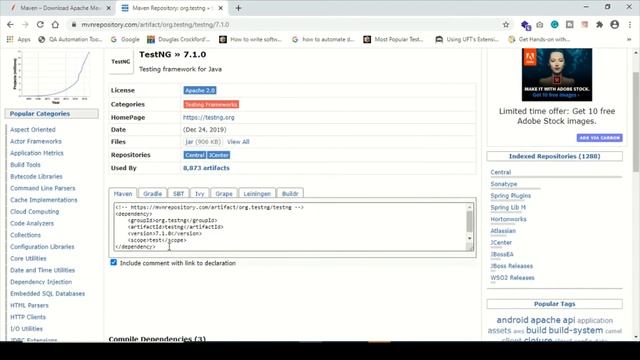Switch to the Maven Download Apache tab

click(x=60, y=8)
